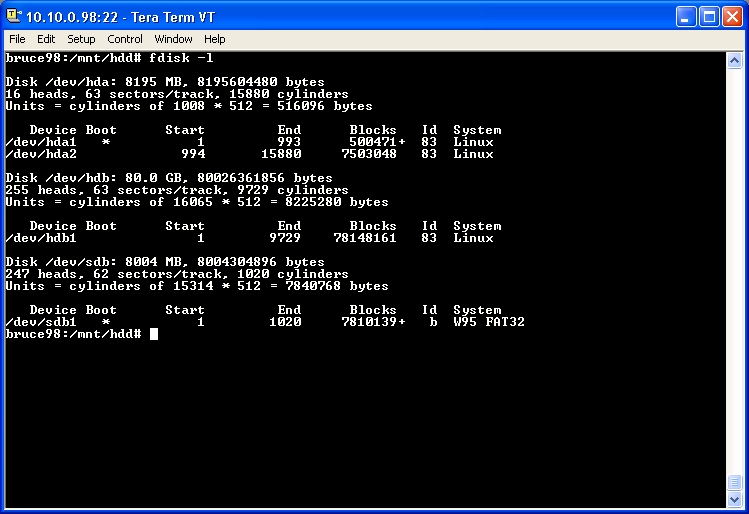Image resolution: width=749 pixels, height=514 pixels.
Task: Click the terminal cursor at the last prompt
Action: tap(154, 334)
